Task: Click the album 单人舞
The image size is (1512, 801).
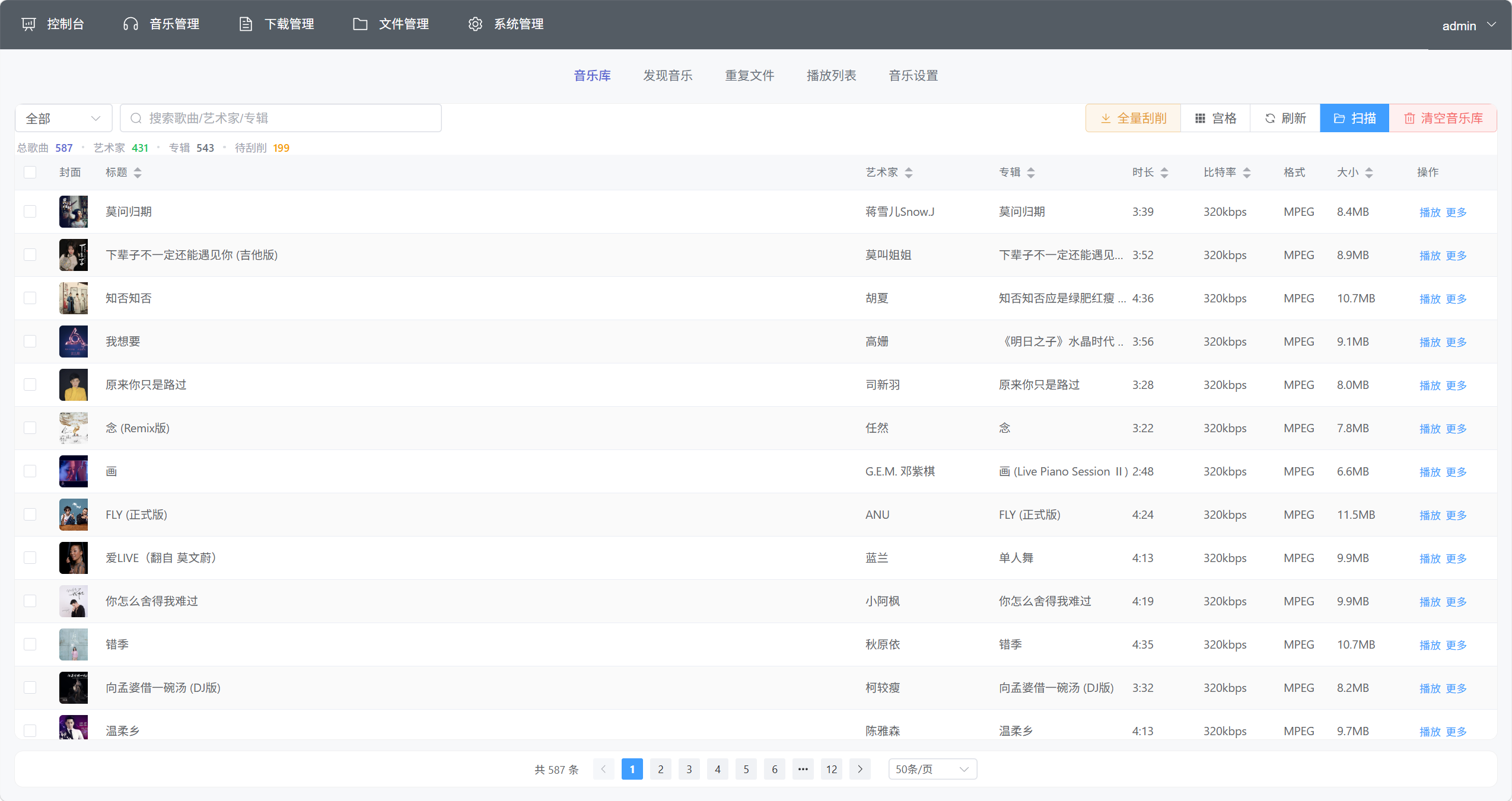Action: pos(1016,558)
